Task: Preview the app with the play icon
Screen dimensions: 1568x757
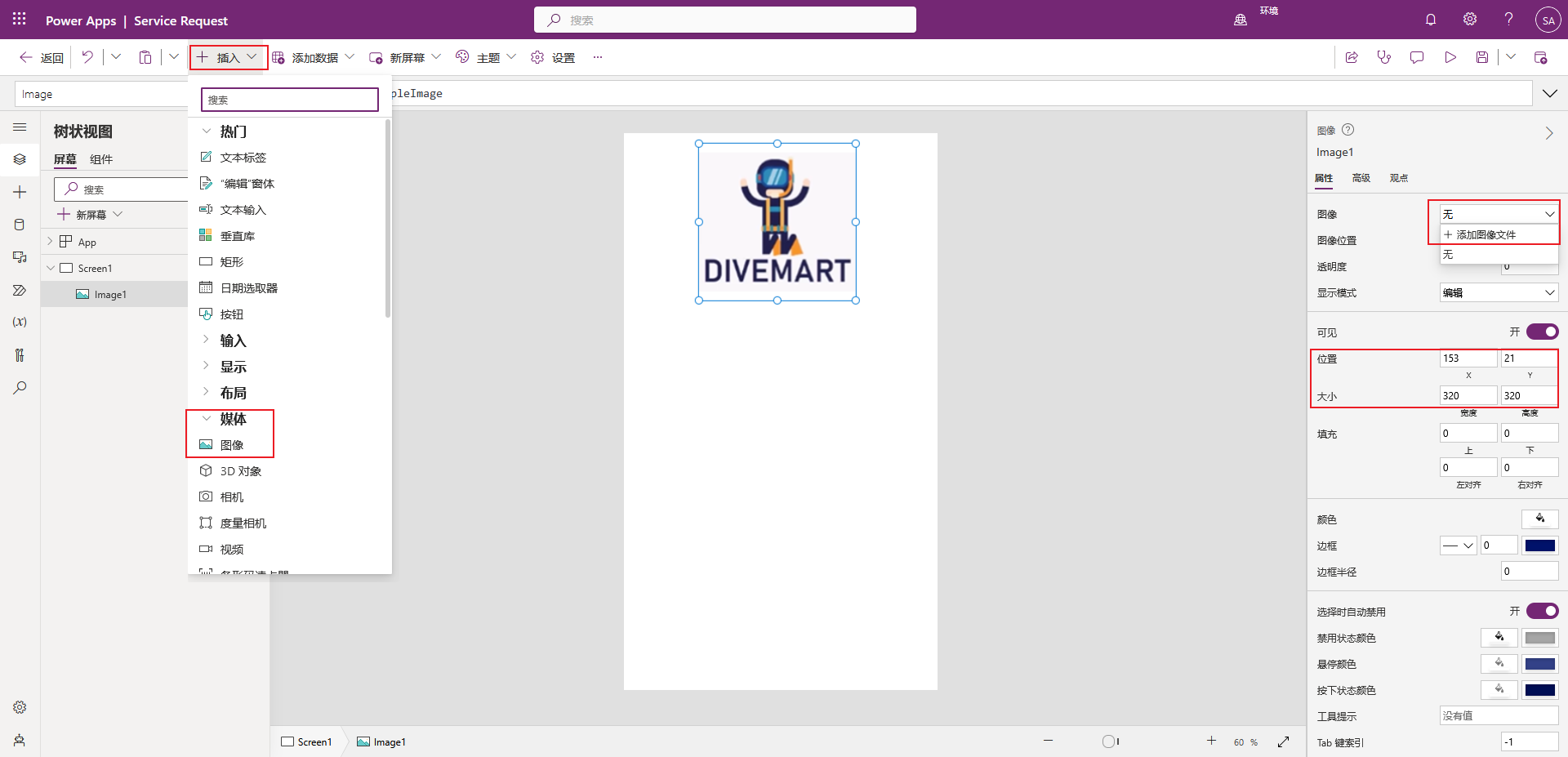Action: 1450,57
